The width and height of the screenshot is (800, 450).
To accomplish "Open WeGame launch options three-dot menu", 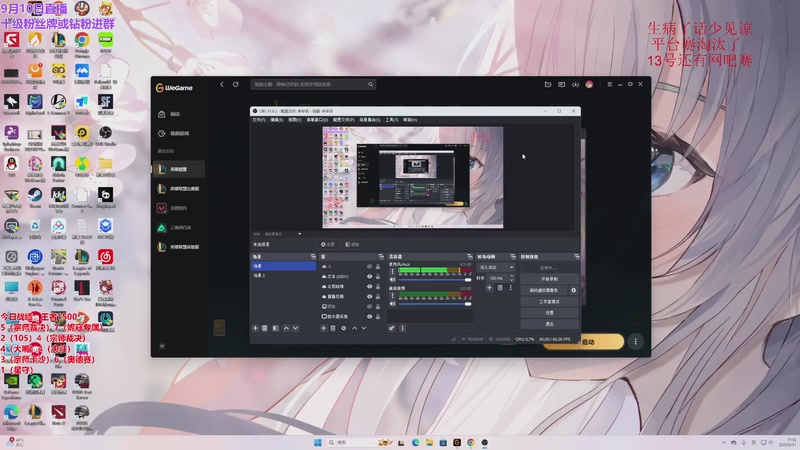I will pos(636,342).
